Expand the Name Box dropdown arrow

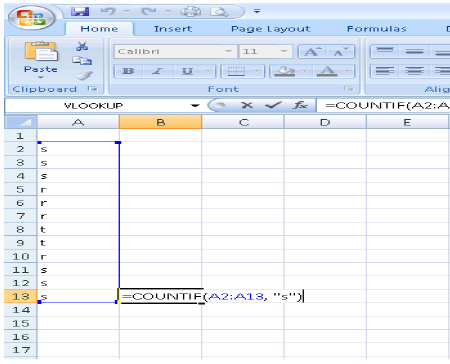coord(195,106)
